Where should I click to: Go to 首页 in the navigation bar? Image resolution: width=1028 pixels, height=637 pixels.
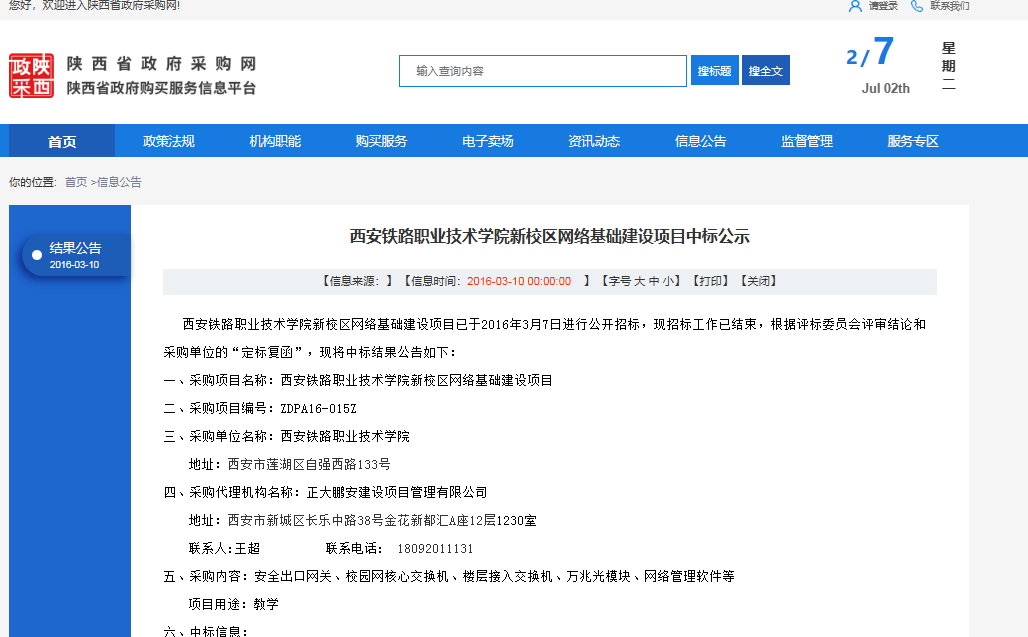pyautogui.click(x=62, y=141)
